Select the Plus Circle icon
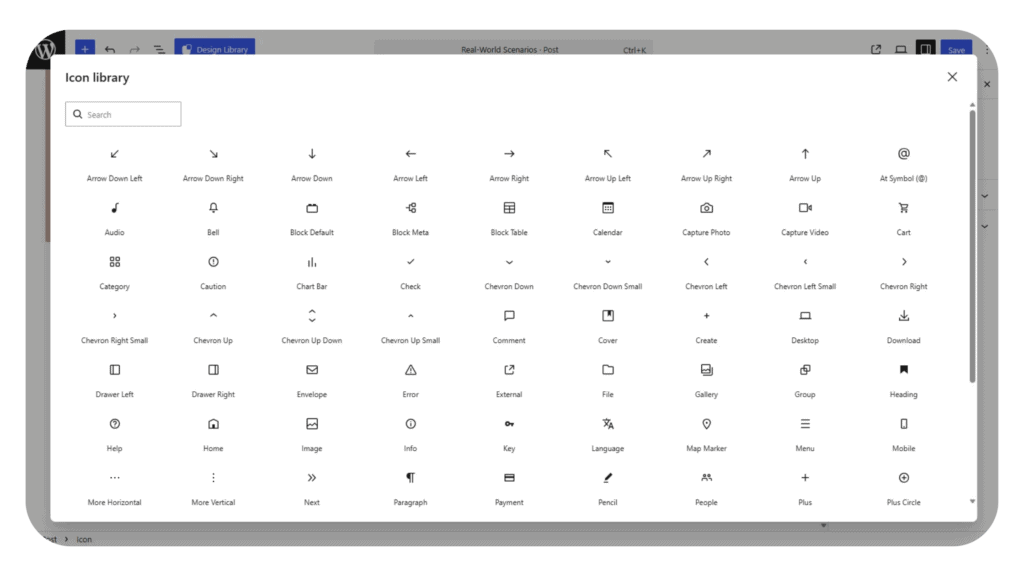Image resolution: width=1024 pixels, height=576 pixels. [903, 478]
